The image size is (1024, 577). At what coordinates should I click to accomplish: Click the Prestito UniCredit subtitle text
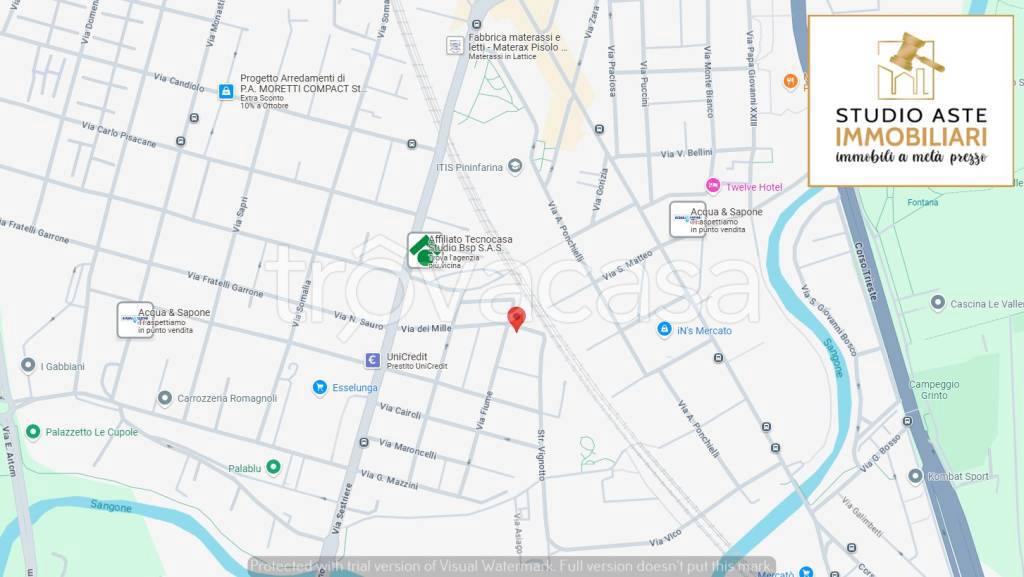pyautogui.click(x=417, y=366)
